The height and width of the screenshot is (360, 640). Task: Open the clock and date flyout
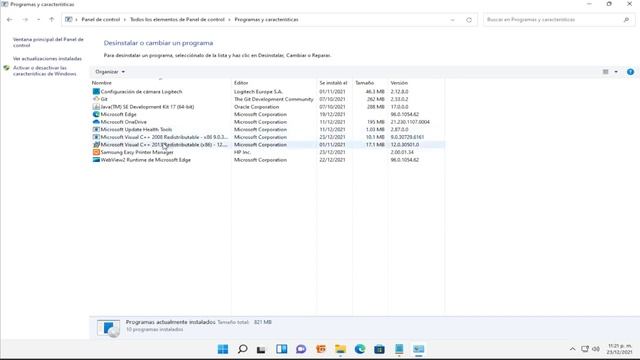(x=620, y=349)
